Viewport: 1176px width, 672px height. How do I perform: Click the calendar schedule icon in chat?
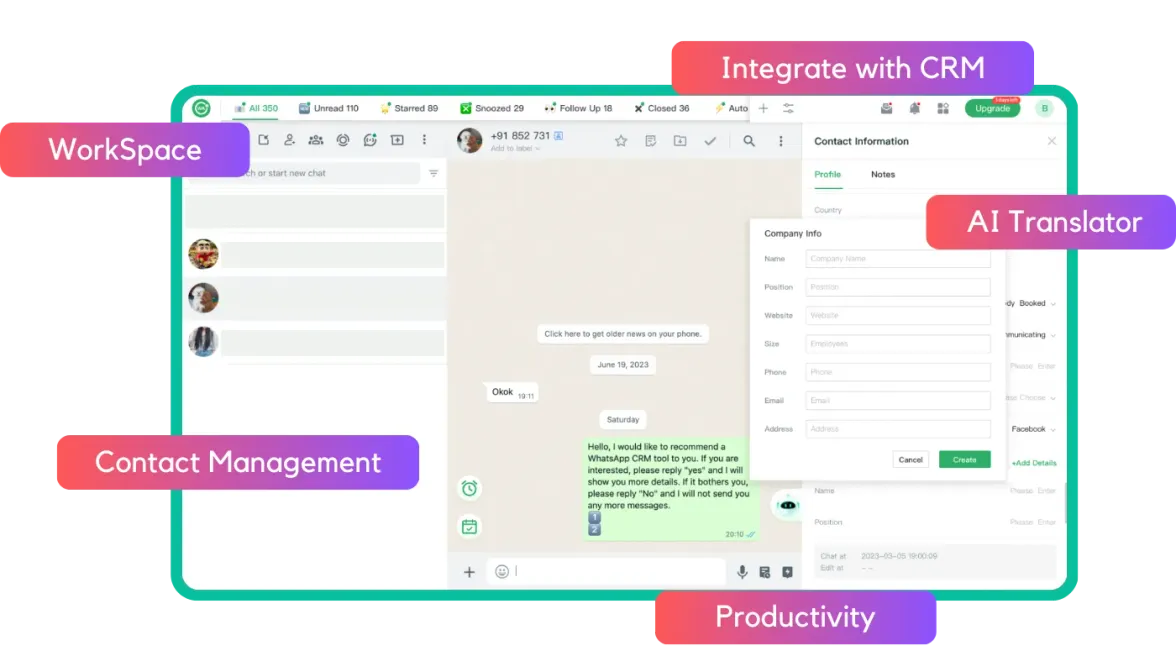469,526
